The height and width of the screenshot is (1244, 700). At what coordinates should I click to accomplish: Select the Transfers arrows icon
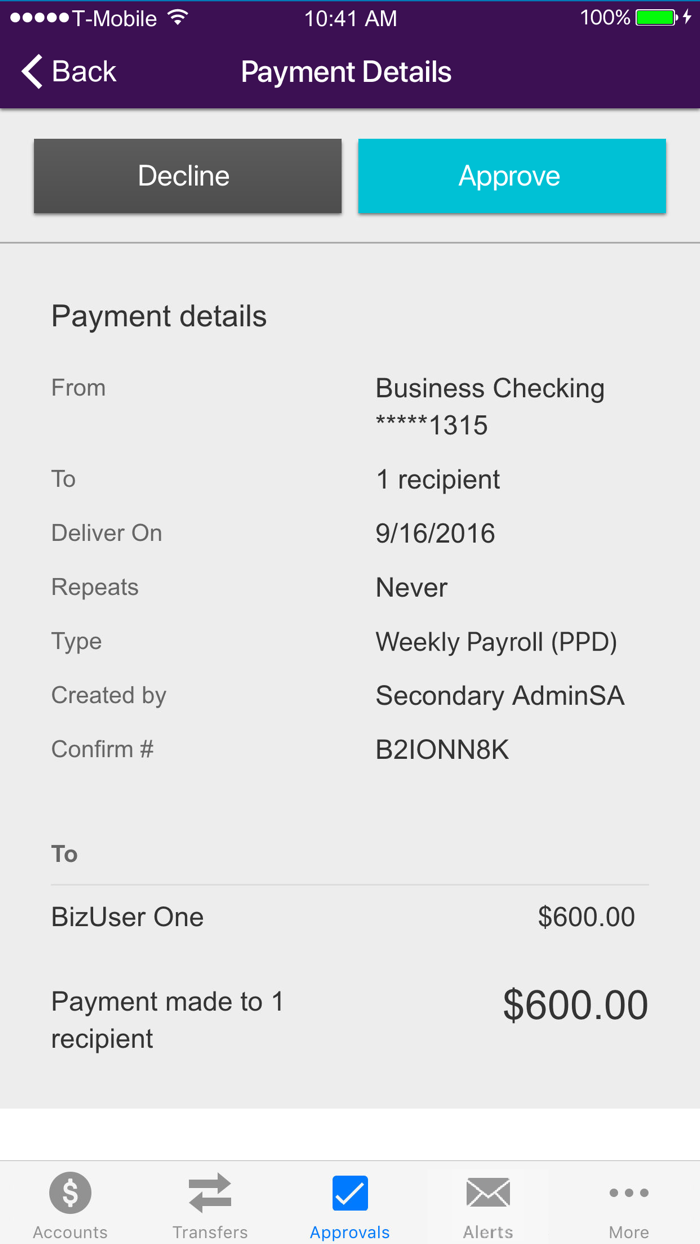pyautogui.click(x=210, y=1192)
